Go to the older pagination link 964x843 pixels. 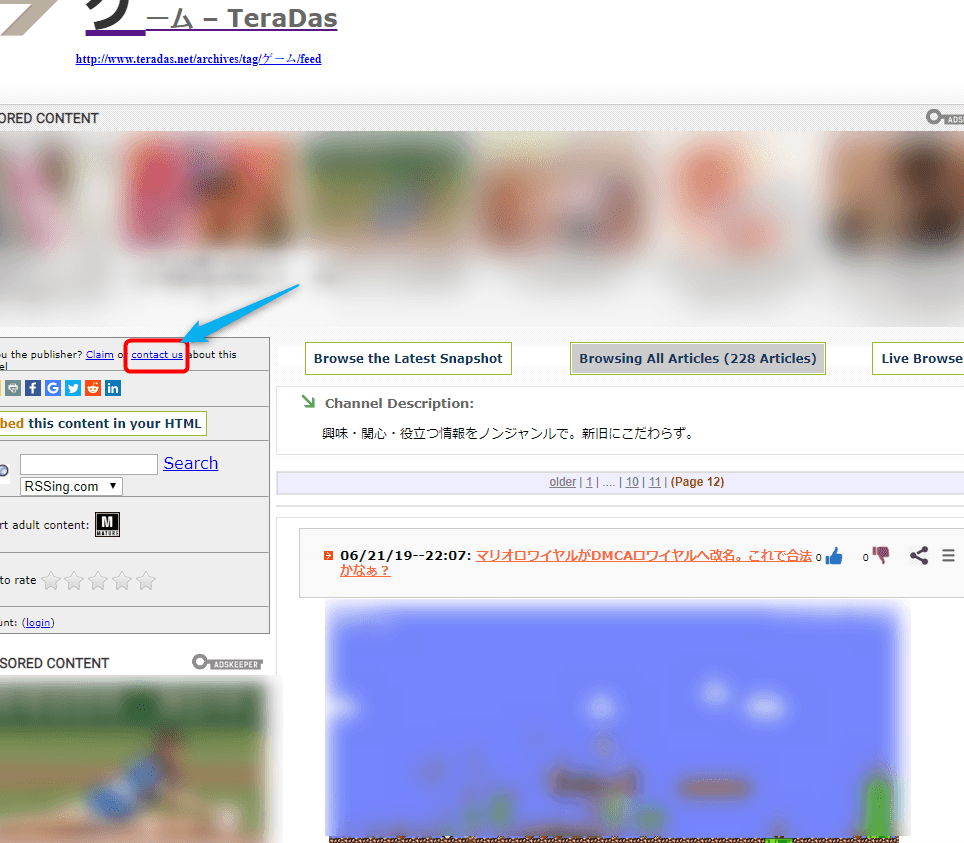point(562,482)
